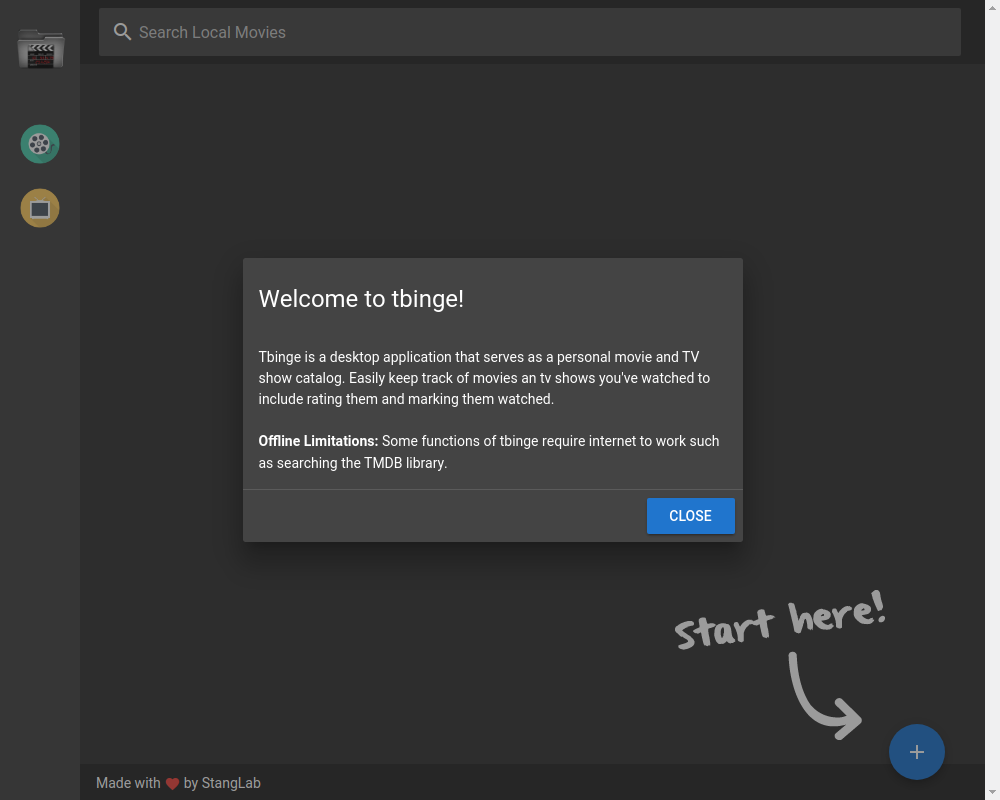Click the 'Made with' footer text
This screenshot has width=1000, height=800.
[128, 783]
